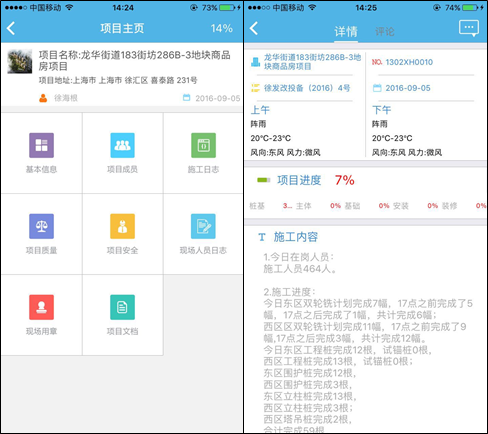Go back from the 详情 screen
The width and height of the screenshot is (488, 434).
pyautogui.click(x=254, y=28)
